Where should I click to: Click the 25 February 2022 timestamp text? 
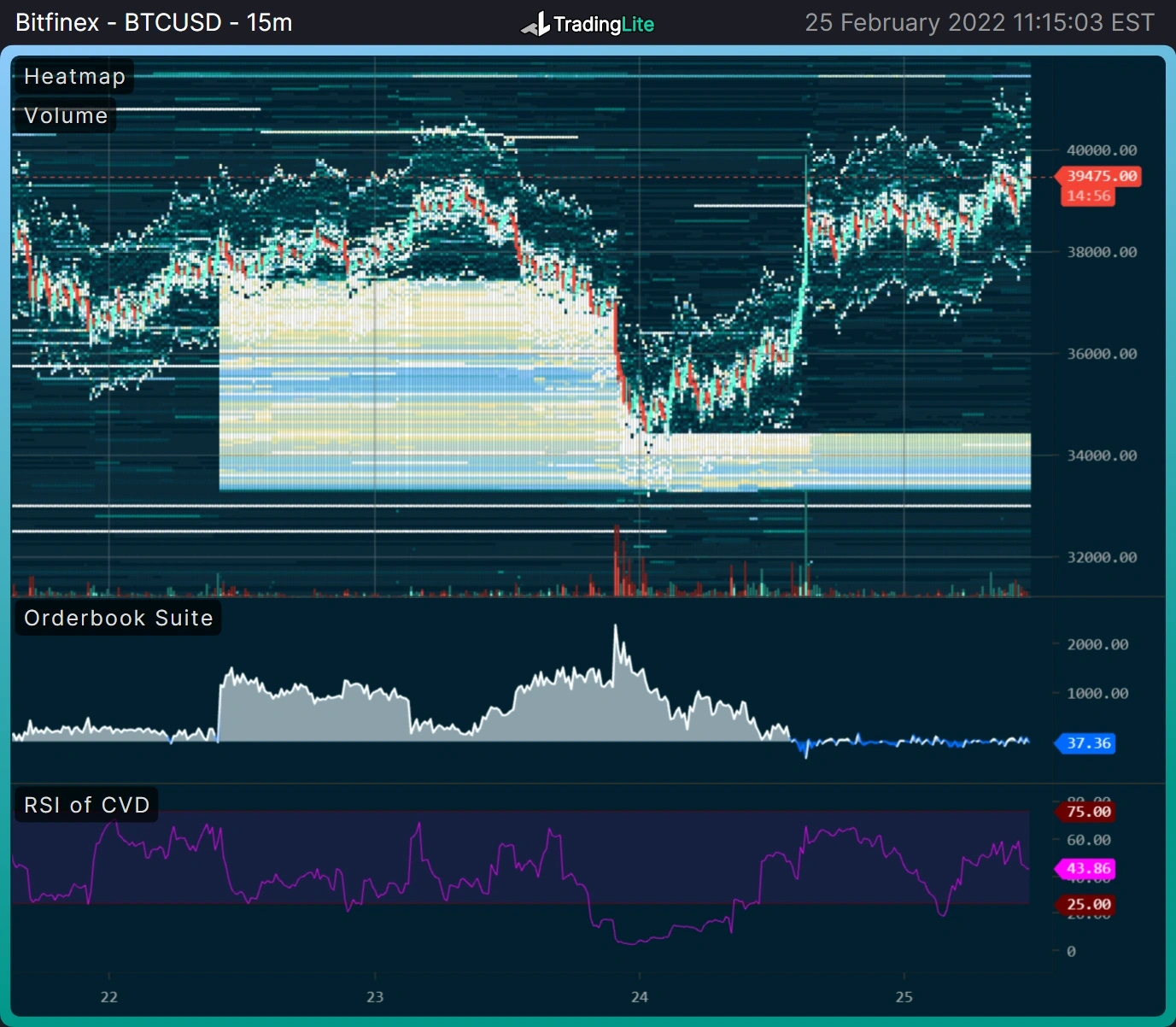[x=980, y=22]
